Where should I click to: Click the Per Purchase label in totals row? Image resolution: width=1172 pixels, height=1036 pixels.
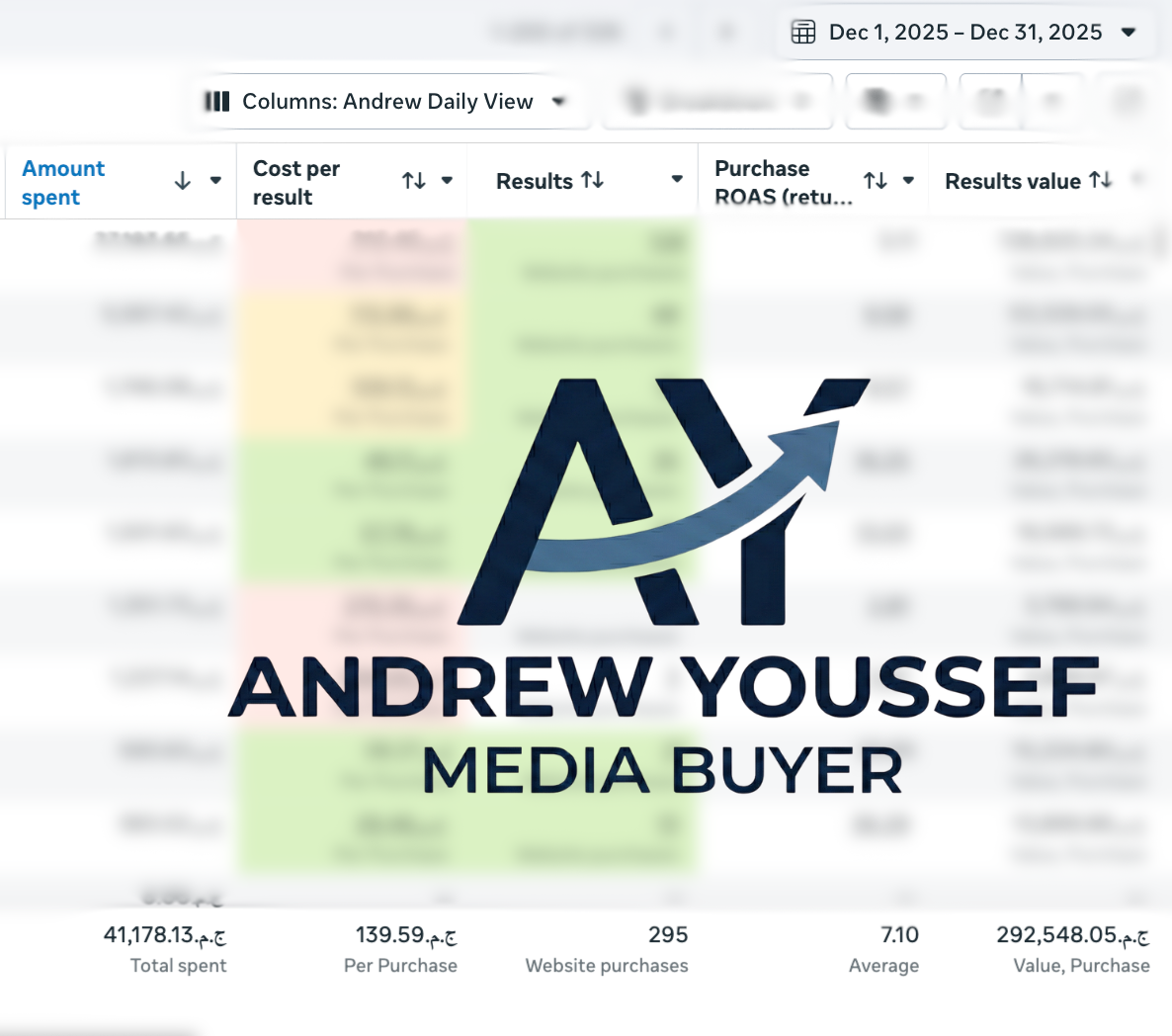[400, 966]
